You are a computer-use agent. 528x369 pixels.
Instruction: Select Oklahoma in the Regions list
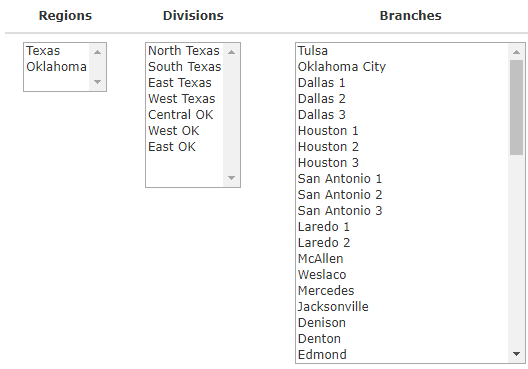[57, 67]
